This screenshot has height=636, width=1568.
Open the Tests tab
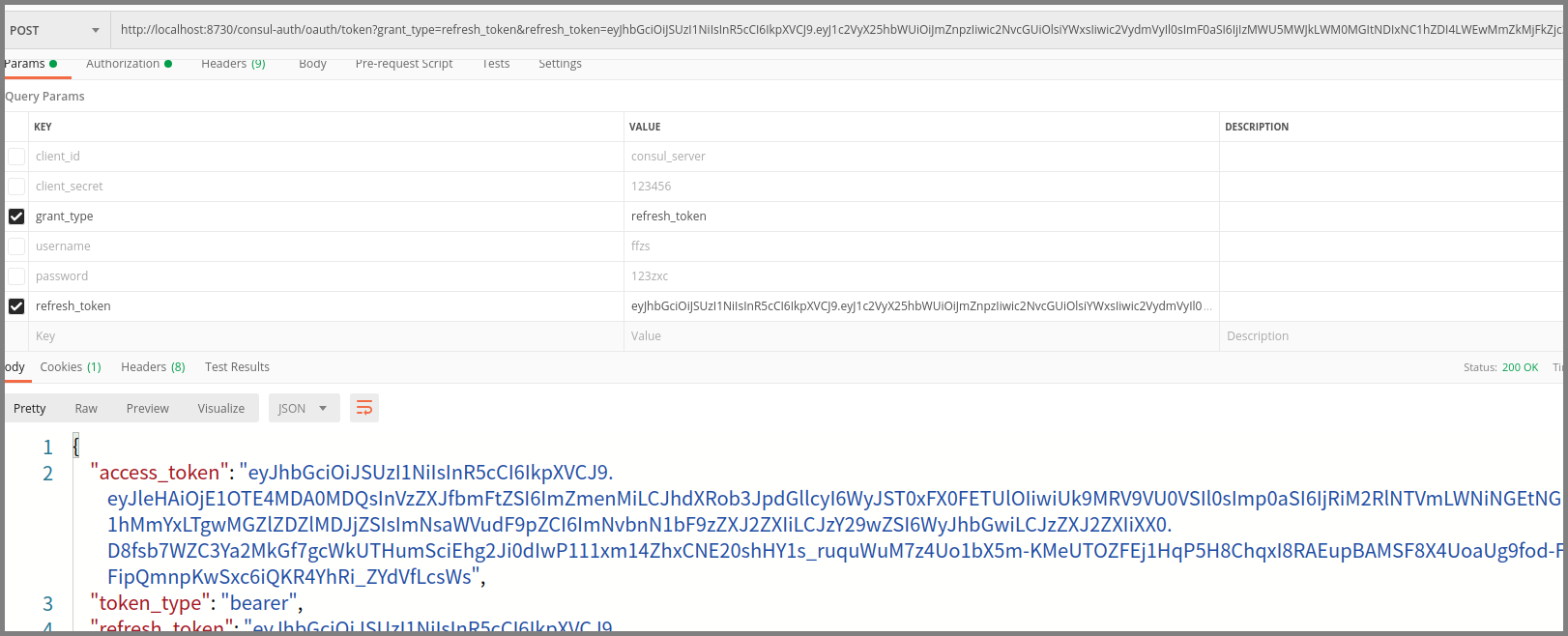pos(496,64)
